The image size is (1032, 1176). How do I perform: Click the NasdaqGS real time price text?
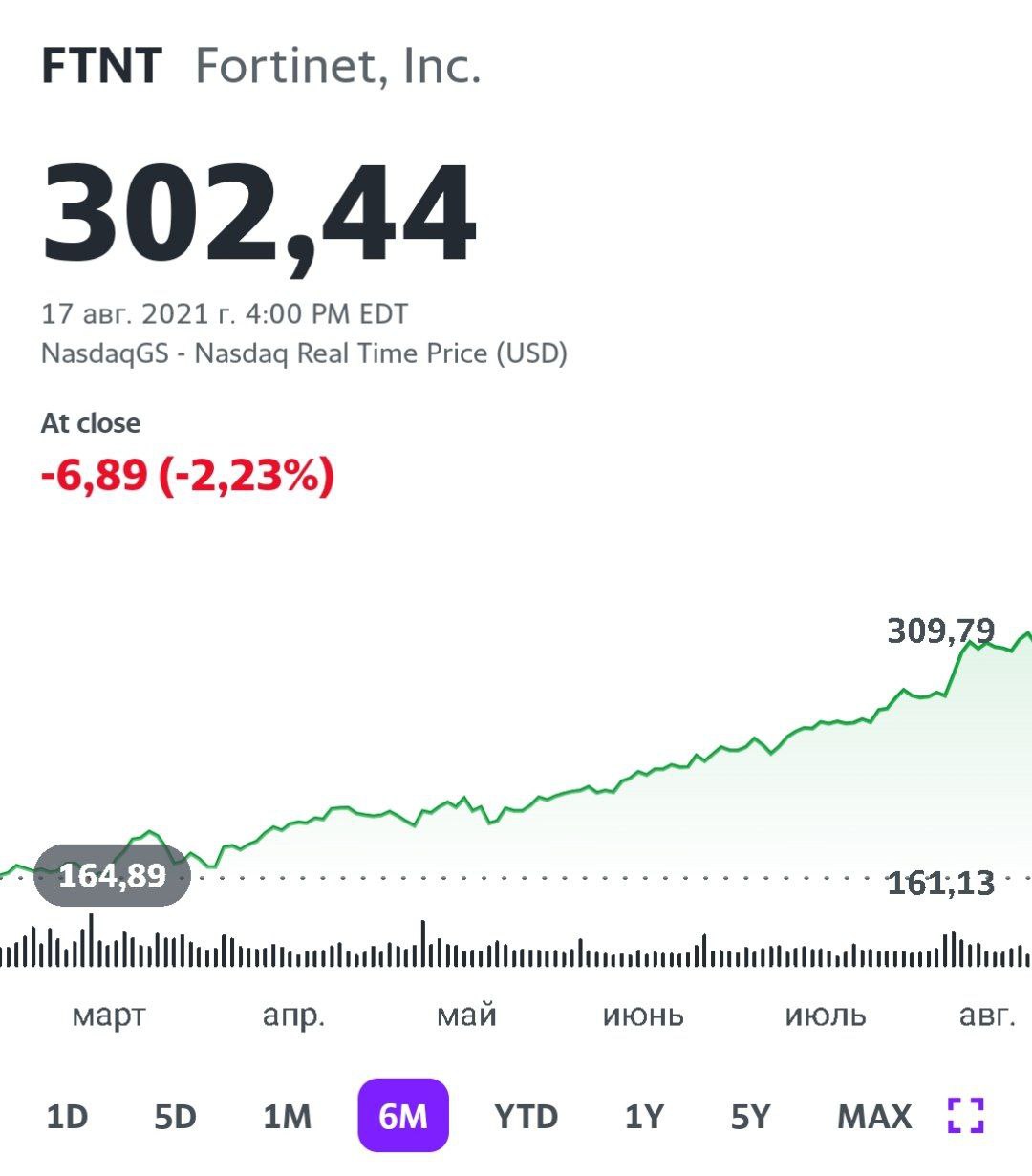304,353
